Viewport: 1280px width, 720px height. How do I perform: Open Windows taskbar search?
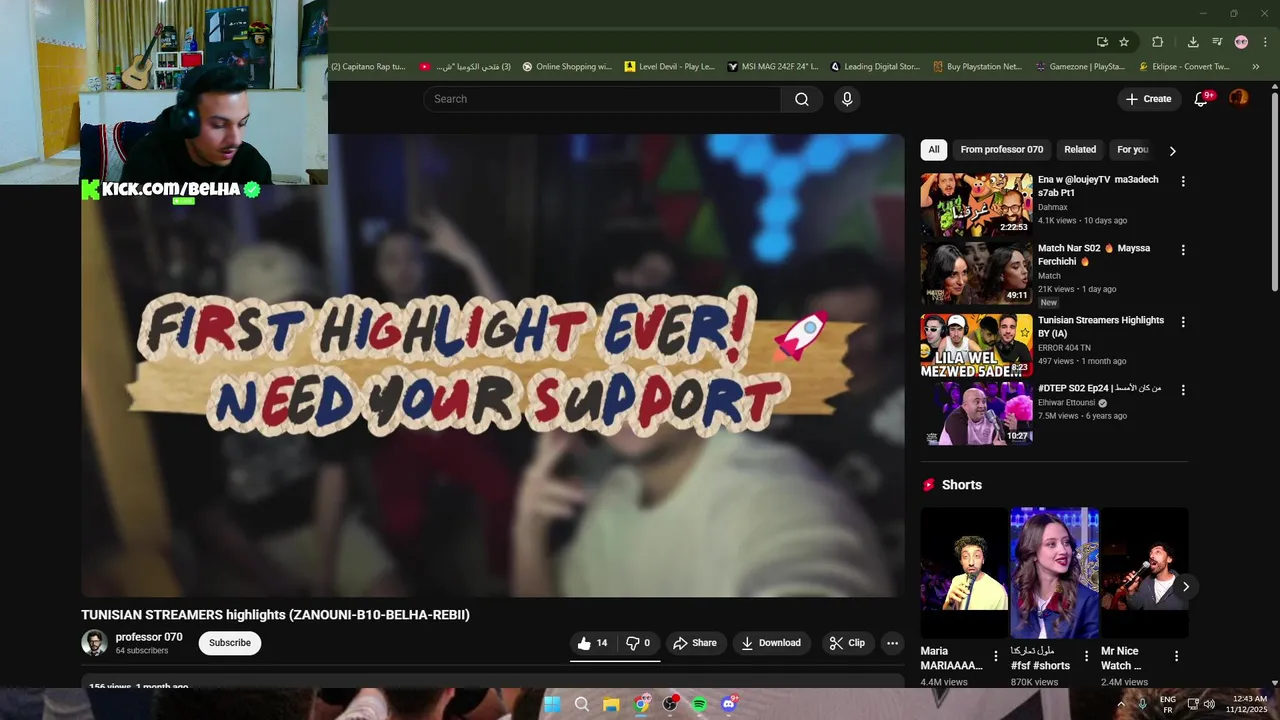pos(581,704)
